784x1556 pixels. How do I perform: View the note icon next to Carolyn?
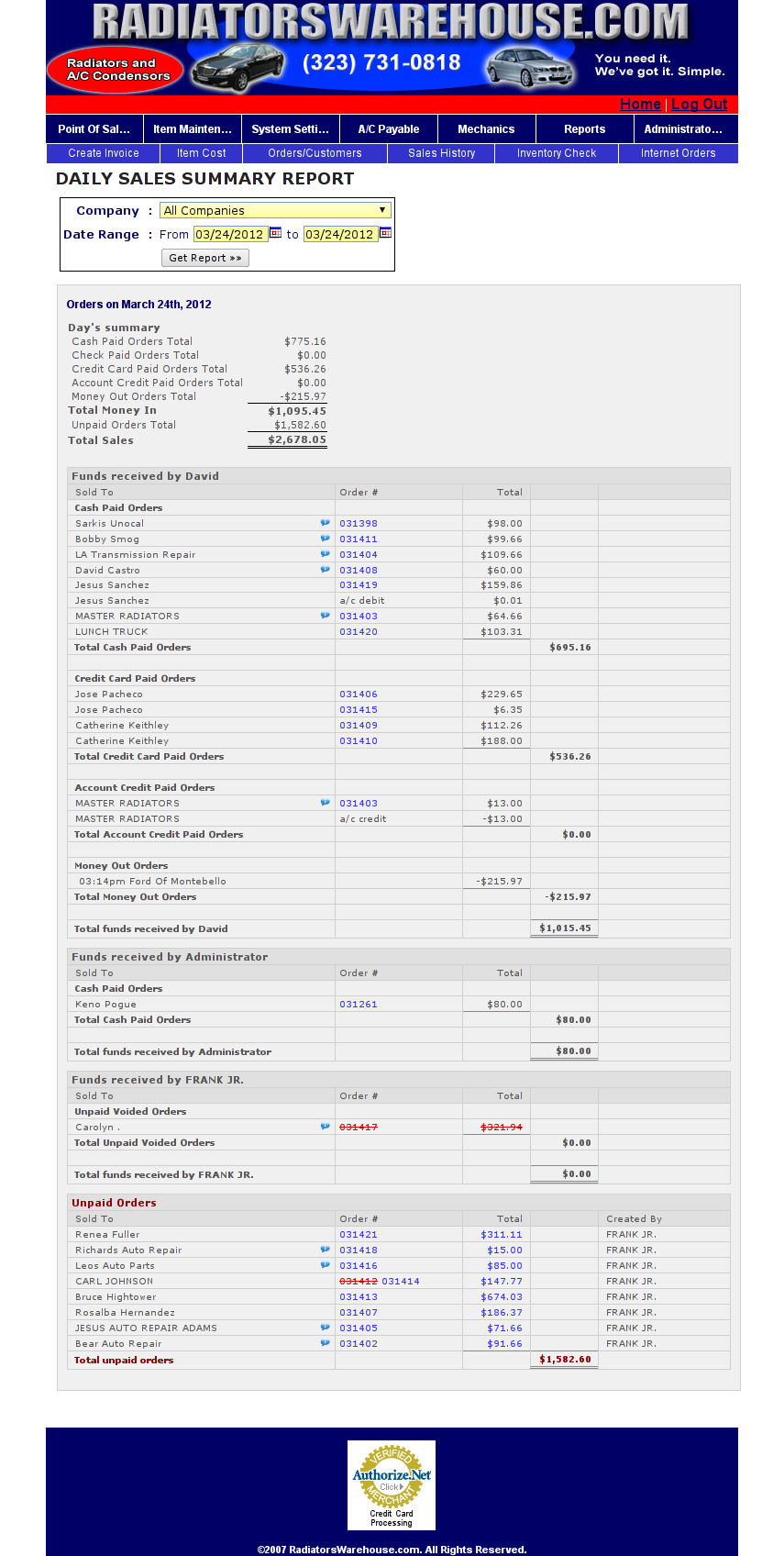pos(325,1127)
